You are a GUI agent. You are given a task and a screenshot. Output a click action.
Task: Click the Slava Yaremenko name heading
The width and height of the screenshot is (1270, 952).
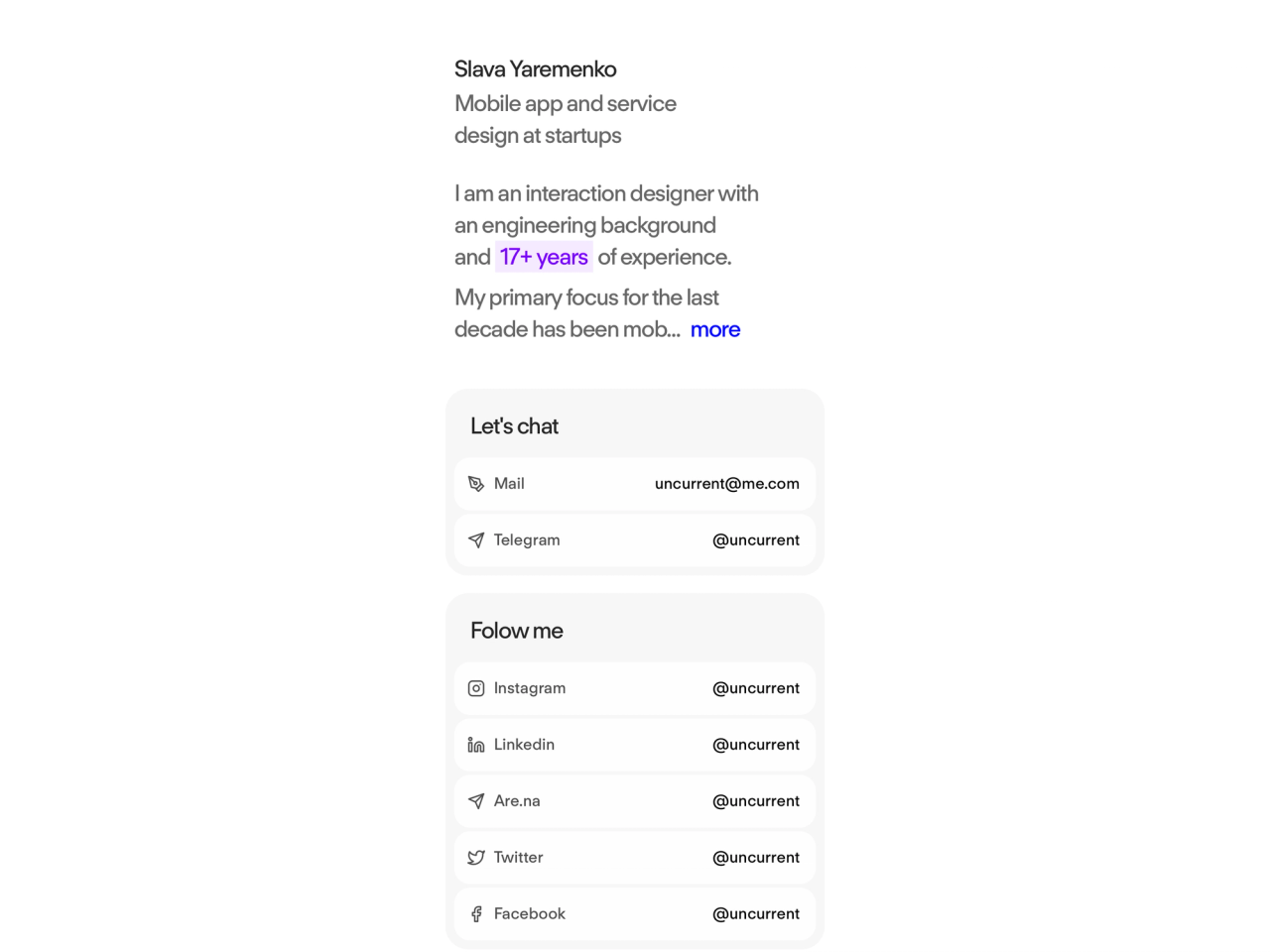536,69
